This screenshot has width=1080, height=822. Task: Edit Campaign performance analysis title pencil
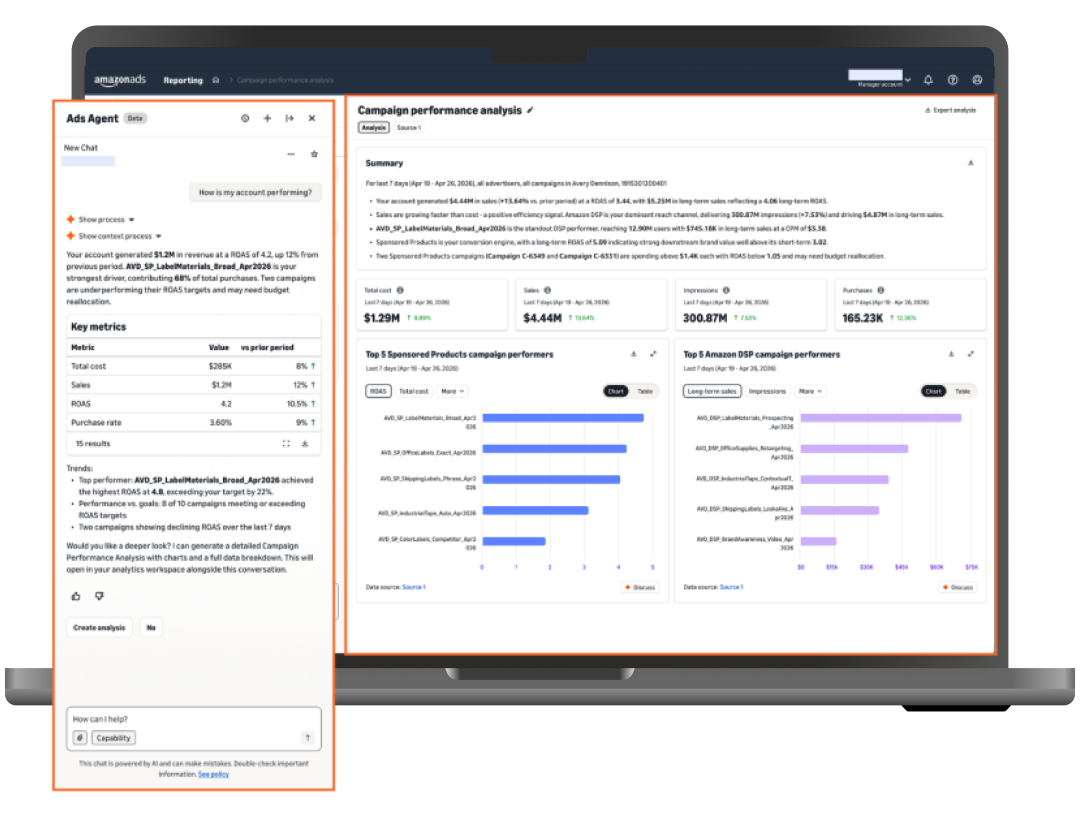click(x=530, y=110)
